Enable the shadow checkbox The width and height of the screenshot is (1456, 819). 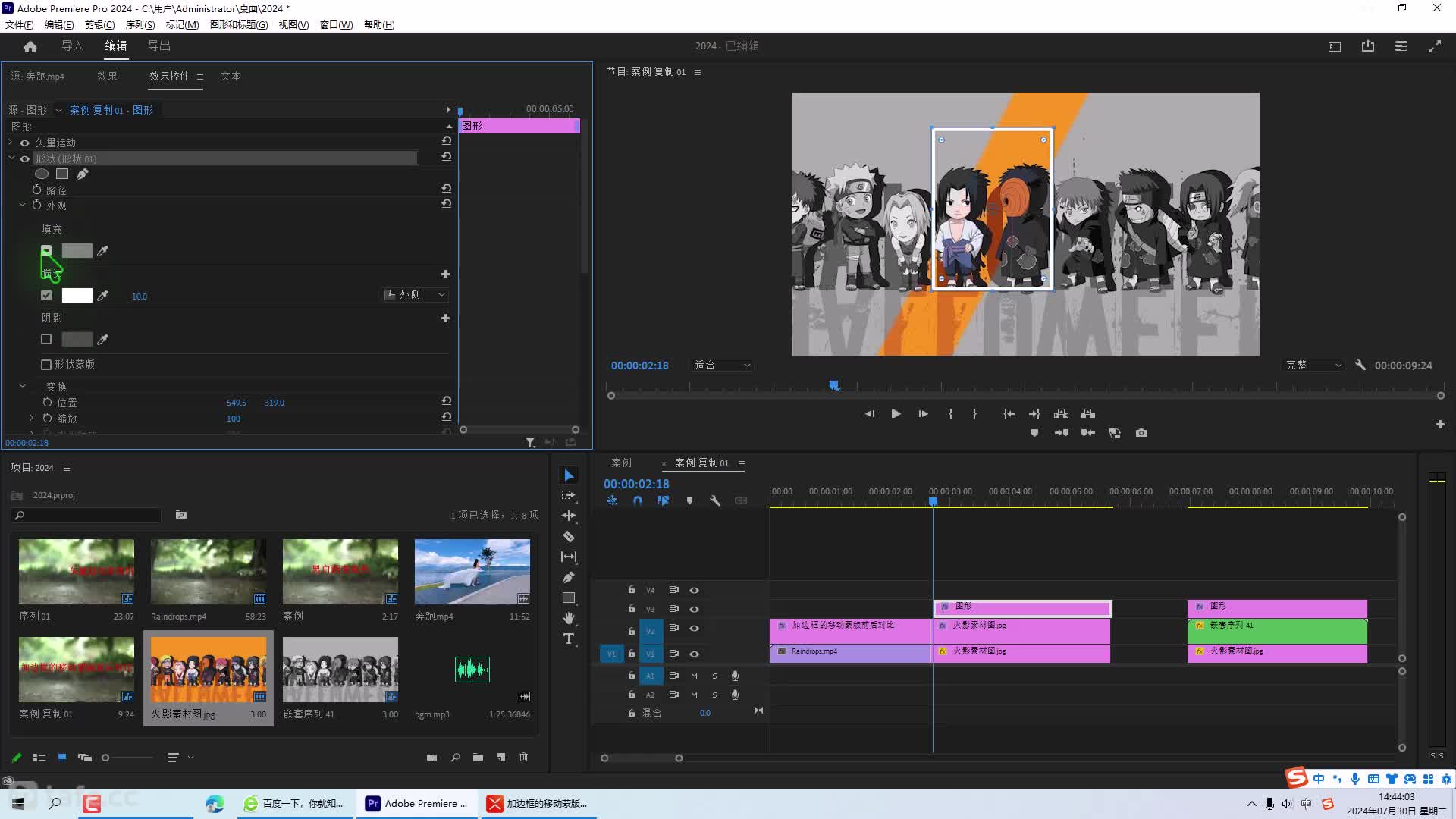(x=46, y=339)
